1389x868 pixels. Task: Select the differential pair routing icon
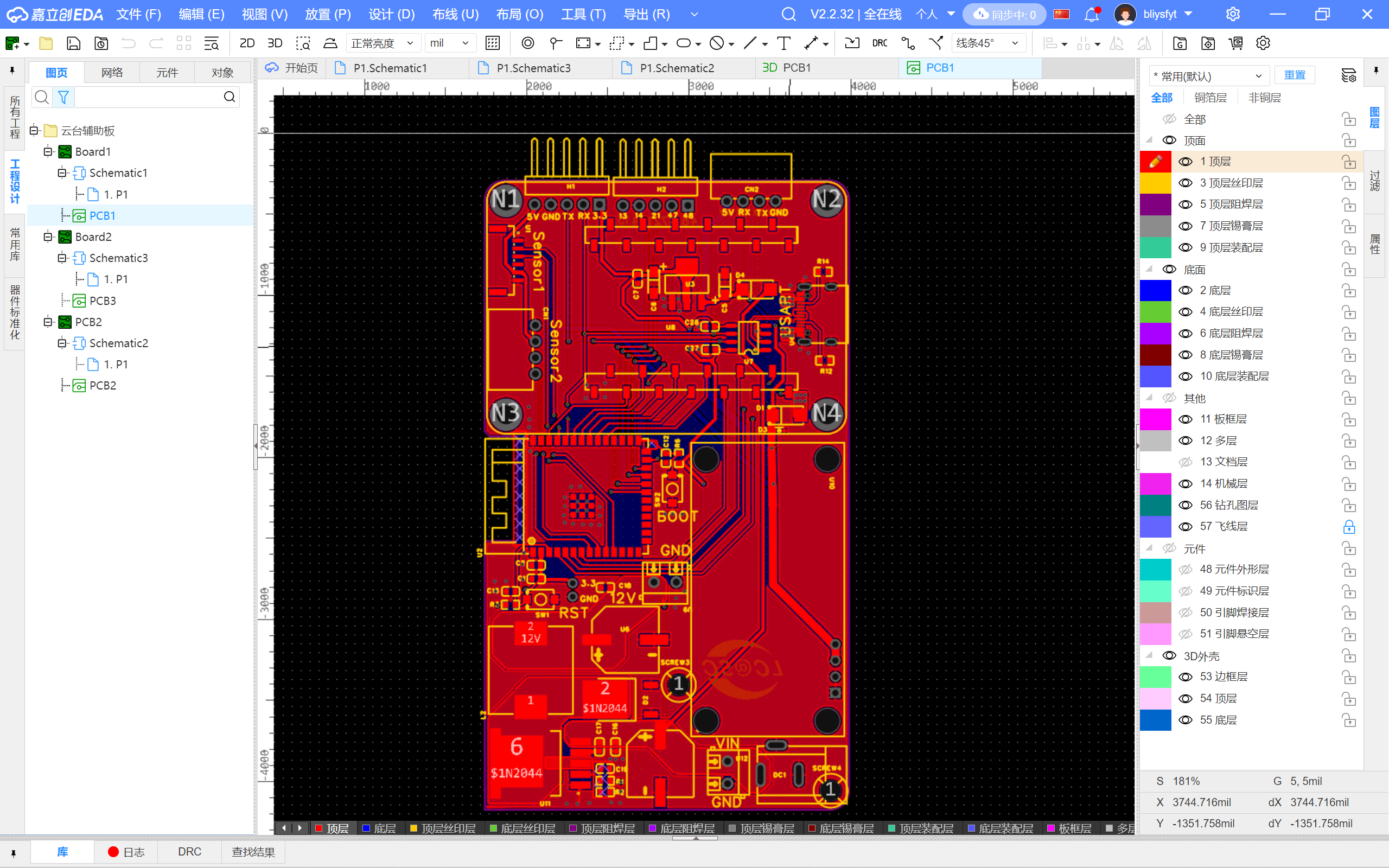pyautogui.click(x=935, y=43)
